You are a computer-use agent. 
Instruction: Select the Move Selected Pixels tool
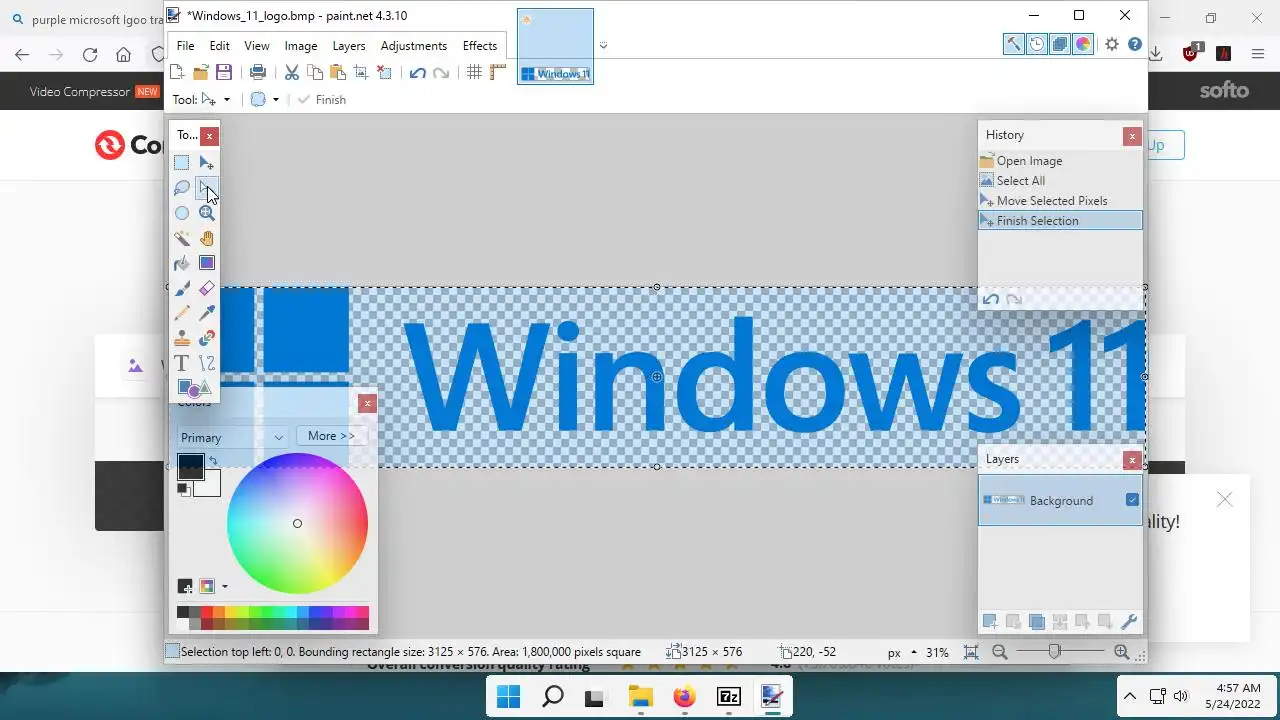point(206,163)
